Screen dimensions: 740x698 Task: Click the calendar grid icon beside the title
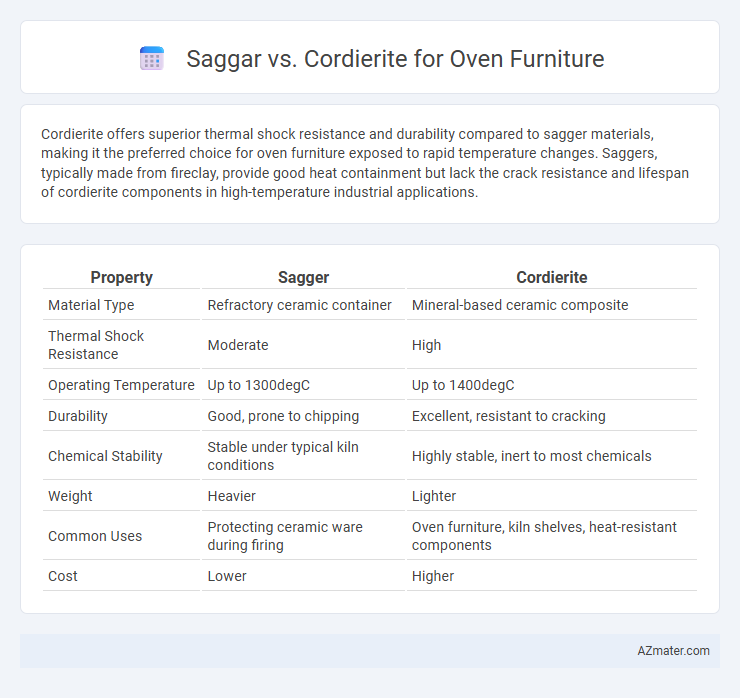tap(152, 59)
